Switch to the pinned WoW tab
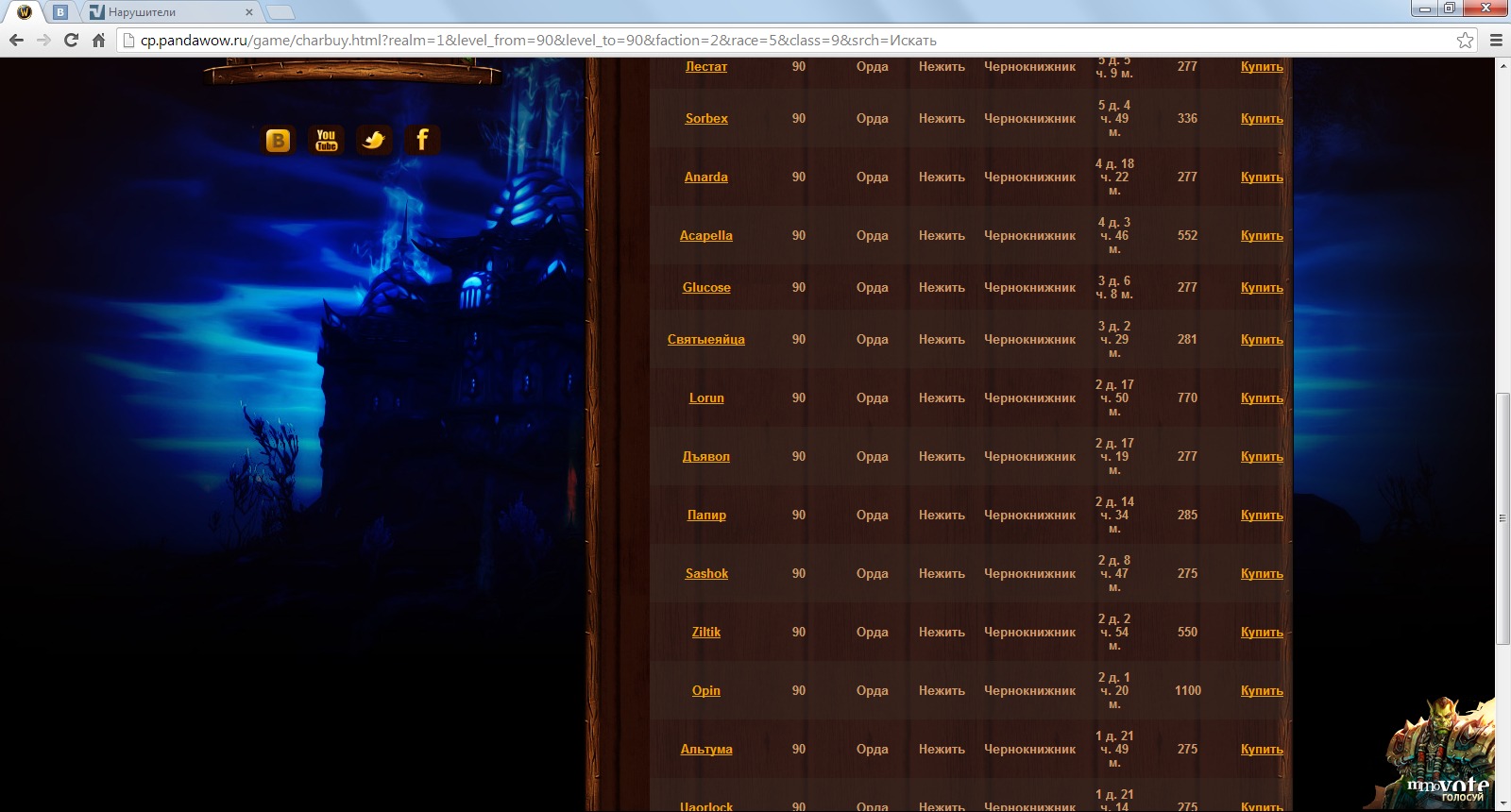 pos(25,12)
